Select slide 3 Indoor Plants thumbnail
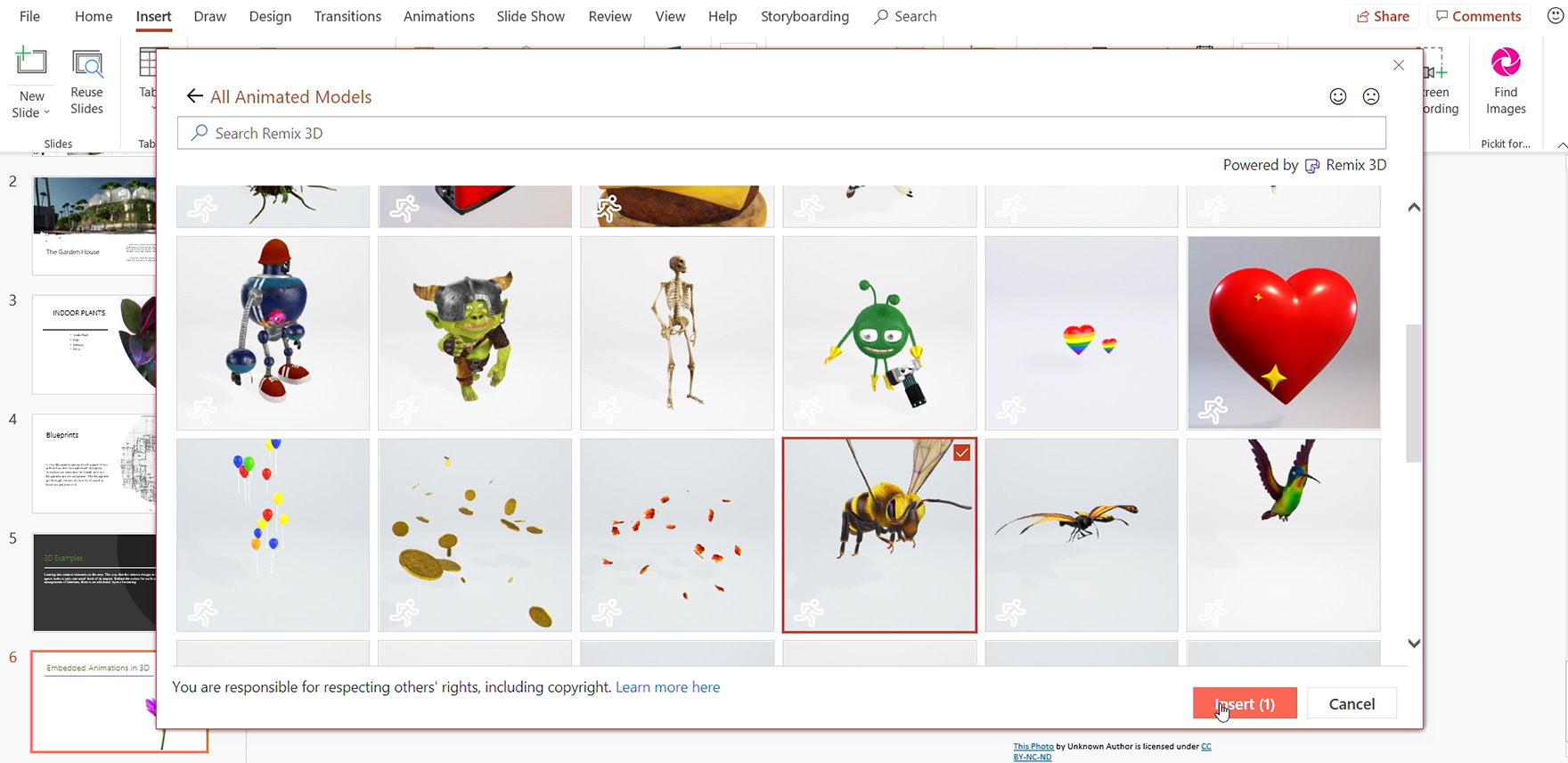The width and height of the screenshot is (1568, 763). click(x=94, y=344)
